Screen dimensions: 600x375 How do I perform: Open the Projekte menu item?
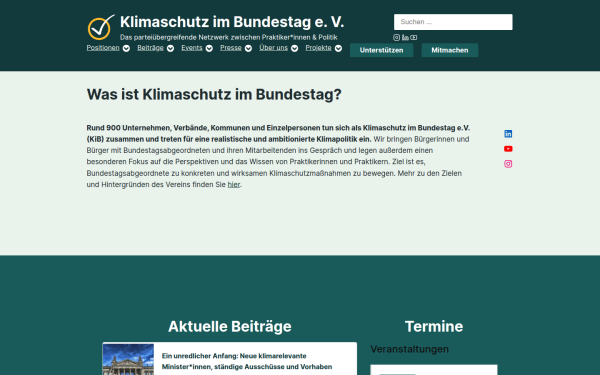(x=318, y=48)
